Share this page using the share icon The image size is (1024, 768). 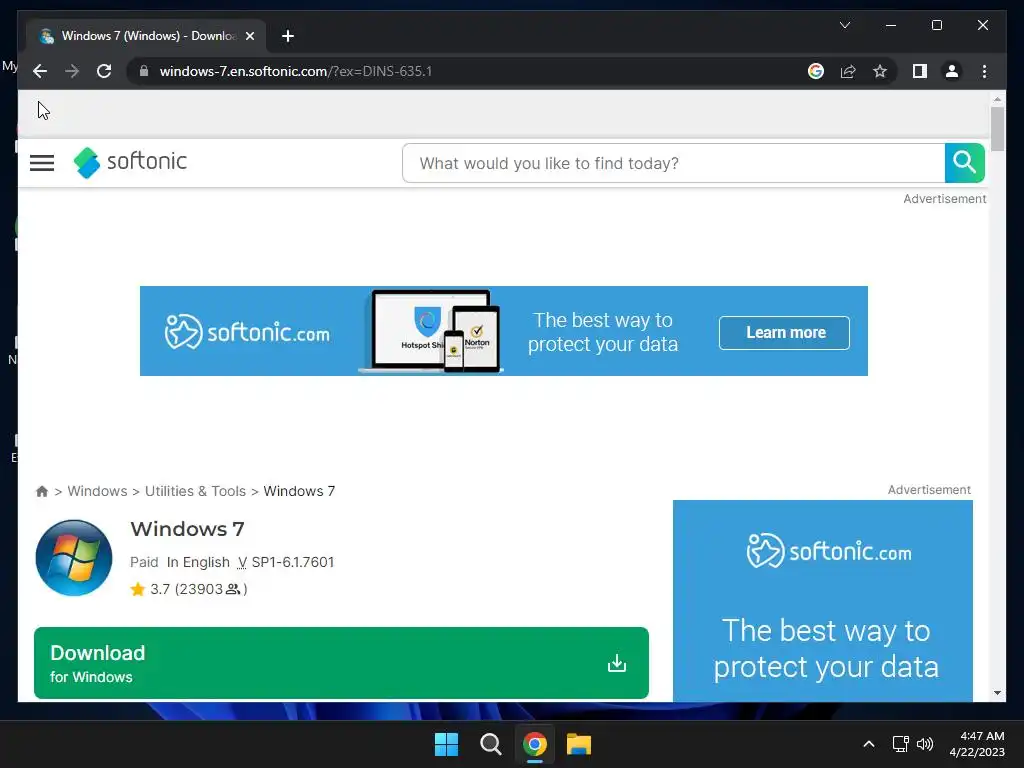848,71
